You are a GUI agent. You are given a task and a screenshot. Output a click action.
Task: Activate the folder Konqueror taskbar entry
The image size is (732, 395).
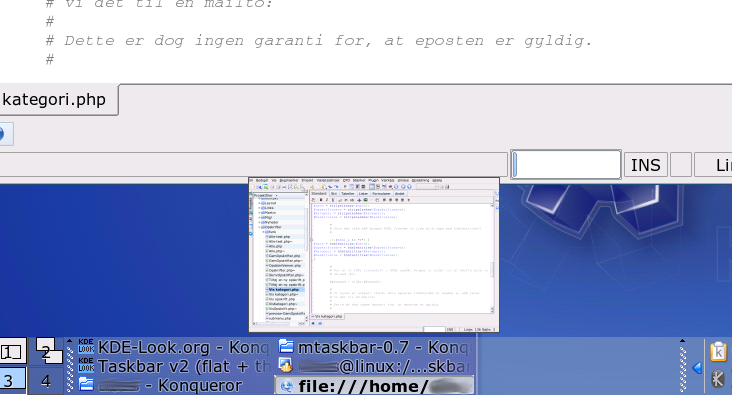174,385
